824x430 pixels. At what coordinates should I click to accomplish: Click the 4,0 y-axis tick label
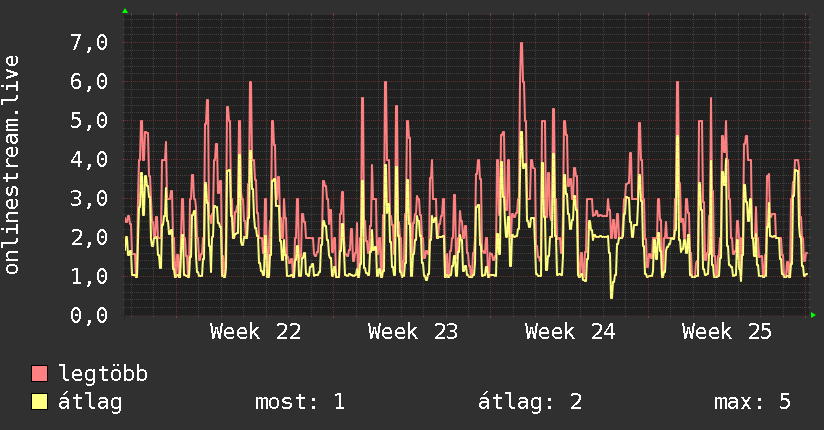click(x=89, y=159)
